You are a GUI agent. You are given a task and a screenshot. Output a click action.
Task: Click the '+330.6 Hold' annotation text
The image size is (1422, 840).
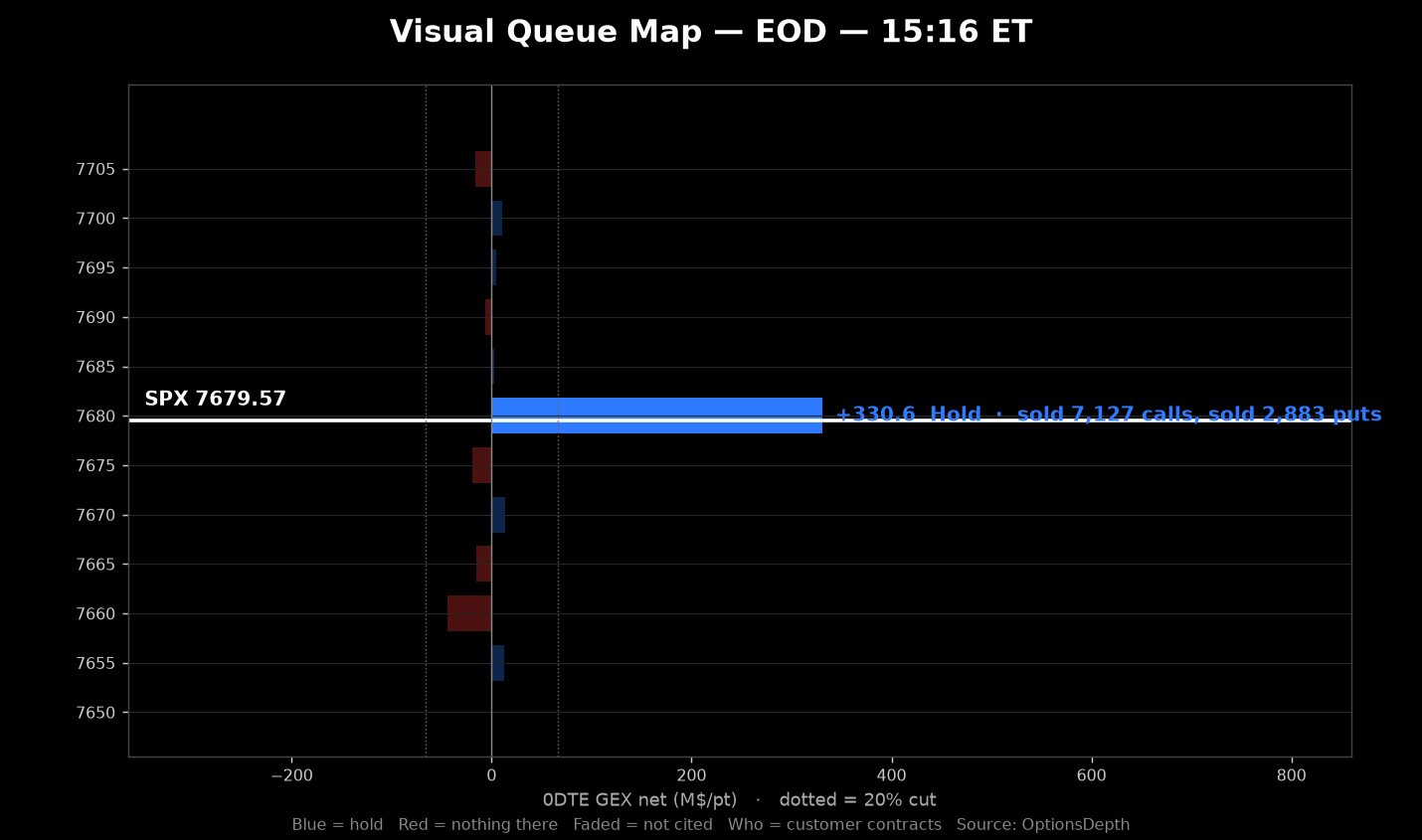[x=908, y=415]
